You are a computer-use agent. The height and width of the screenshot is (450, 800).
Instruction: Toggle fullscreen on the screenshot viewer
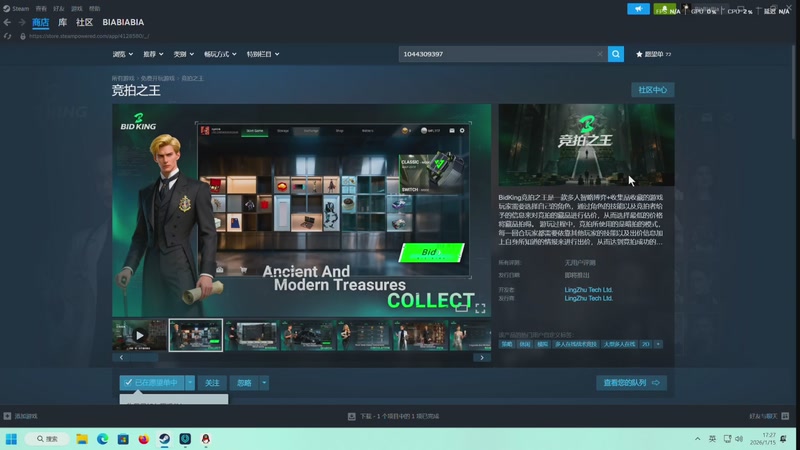click(x=480, y=308)
